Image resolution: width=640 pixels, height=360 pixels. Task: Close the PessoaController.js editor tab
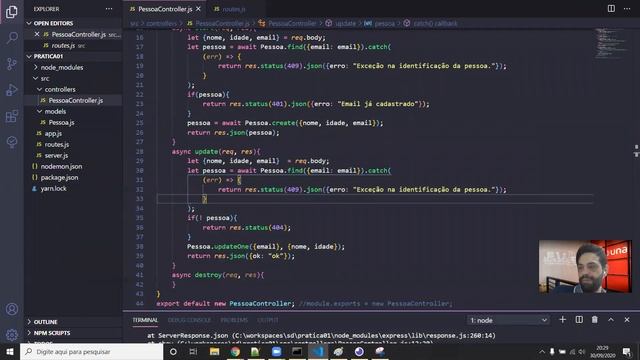pyautogui.click(x=198, y=9)
